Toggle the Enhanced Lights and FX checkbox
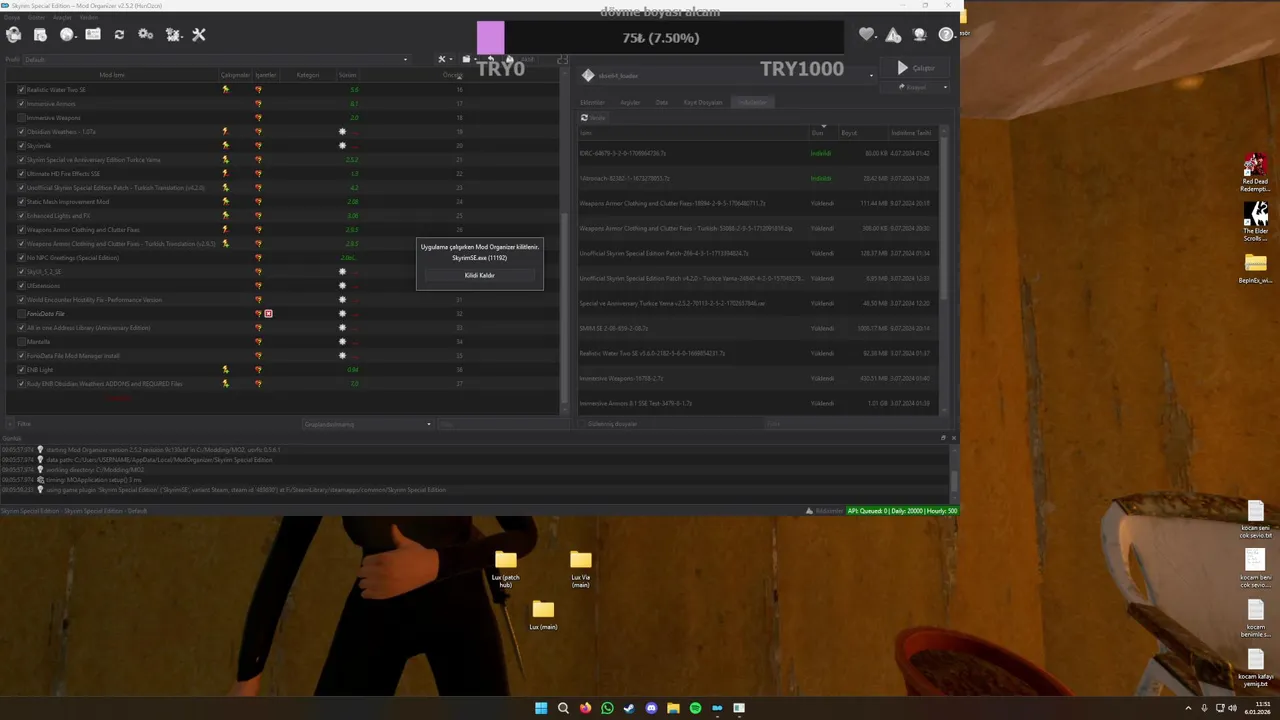The height and width of the screenshot is (720, 1280). [x=21, y=216]
